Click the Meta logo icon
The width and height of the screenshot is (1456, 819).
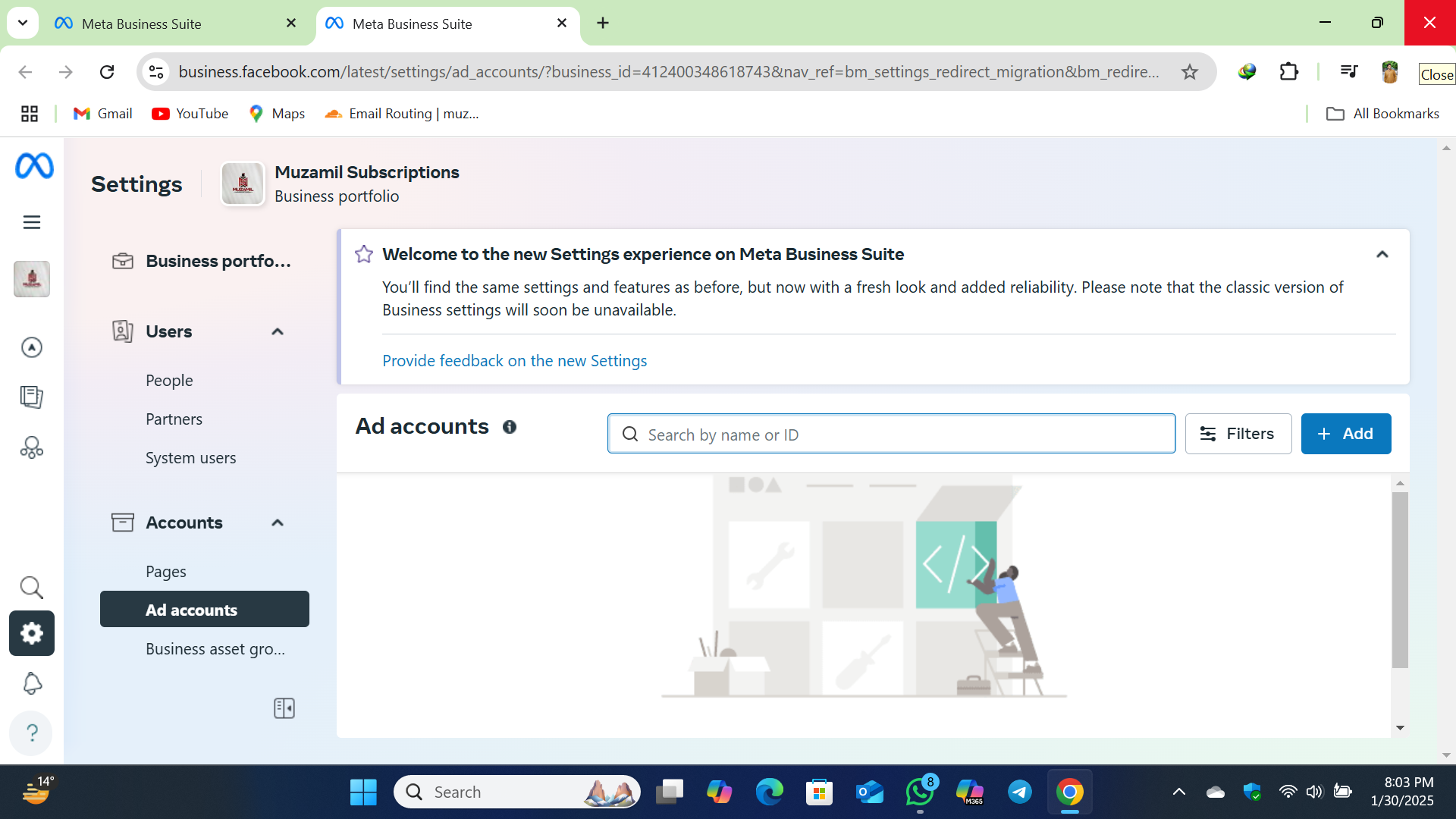[x=34, y=166]
